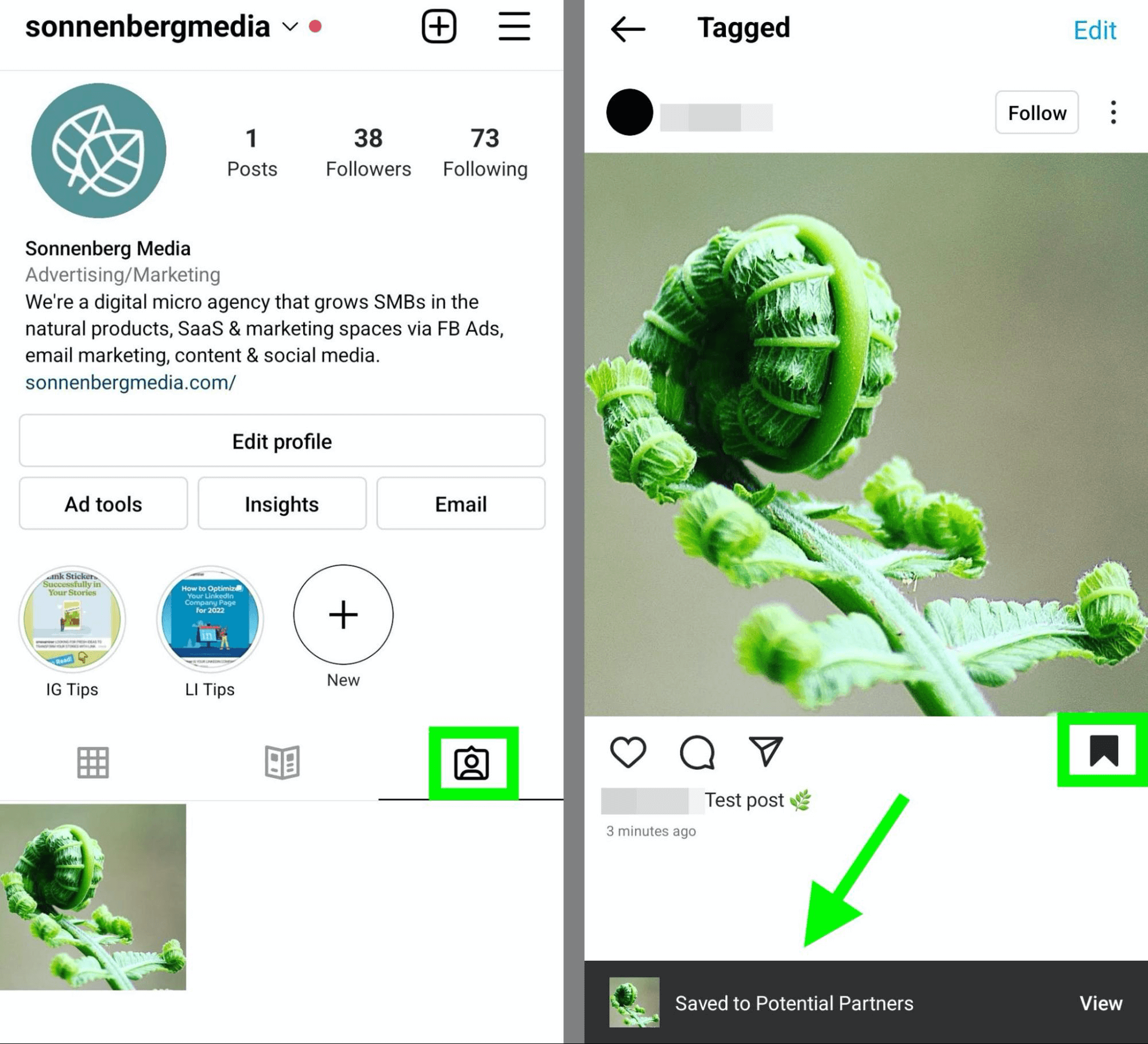Click the like heart icon on post
This screenshot has width=1148, height=1044.
627,753
